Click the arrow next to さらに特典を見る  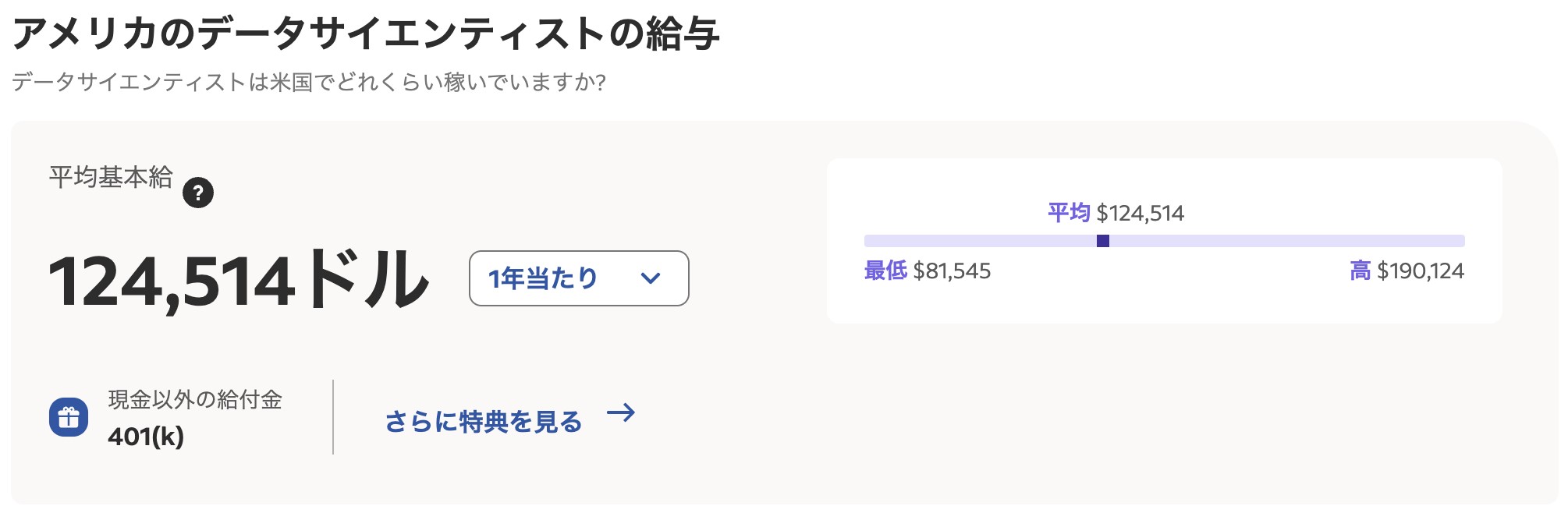(x=621, y=412)
